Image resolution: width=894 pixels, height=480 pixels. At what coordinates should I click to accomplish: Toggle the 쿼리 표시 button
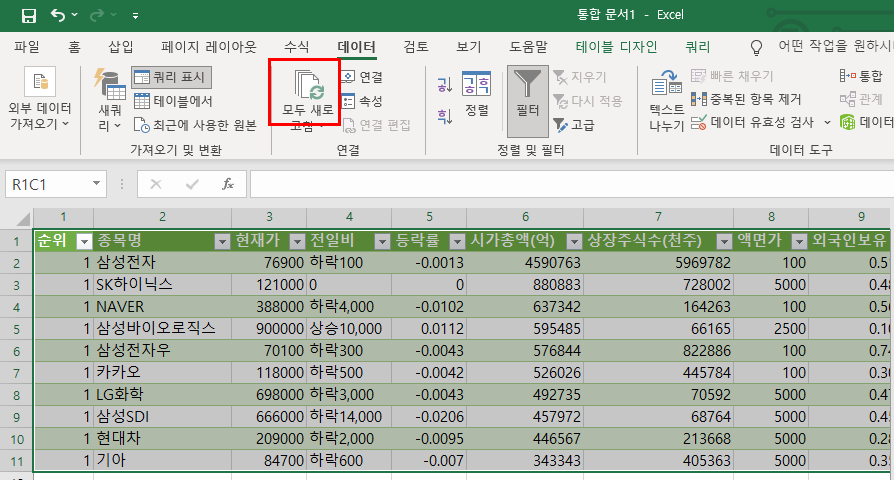[172, 77]
